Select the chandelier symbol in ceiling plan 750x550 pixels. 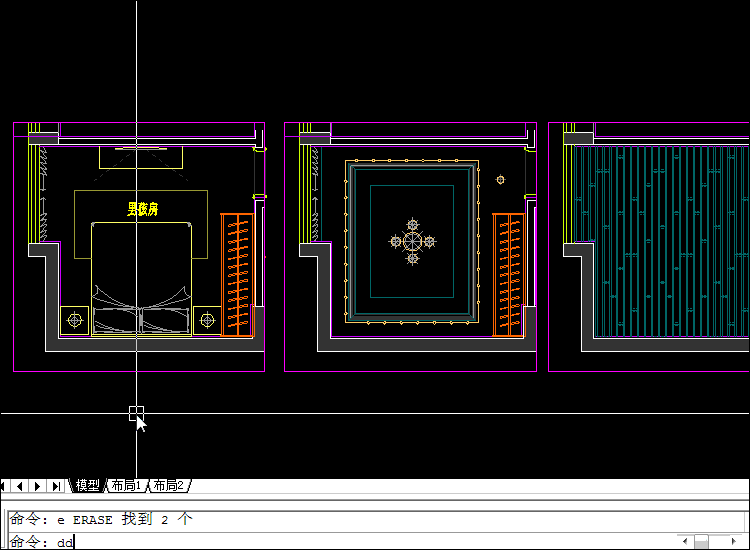click(412, 242)
